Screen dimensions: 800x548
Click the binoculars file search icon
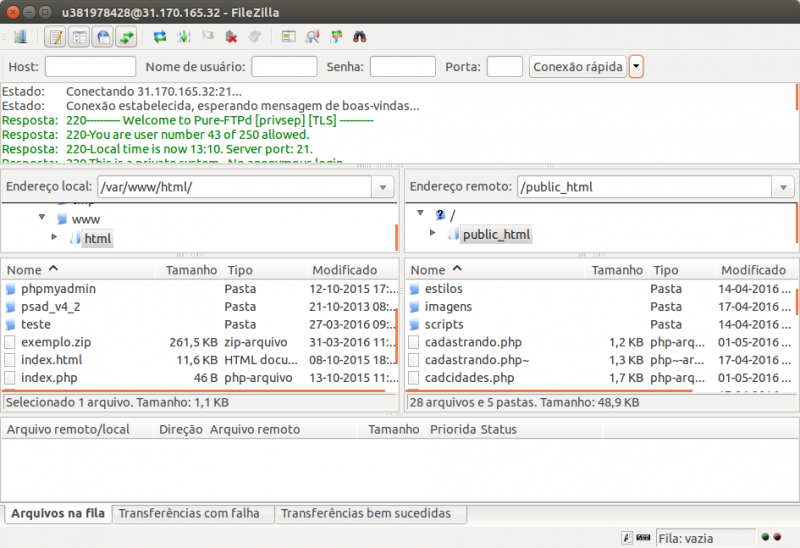(x=359, y=37)
